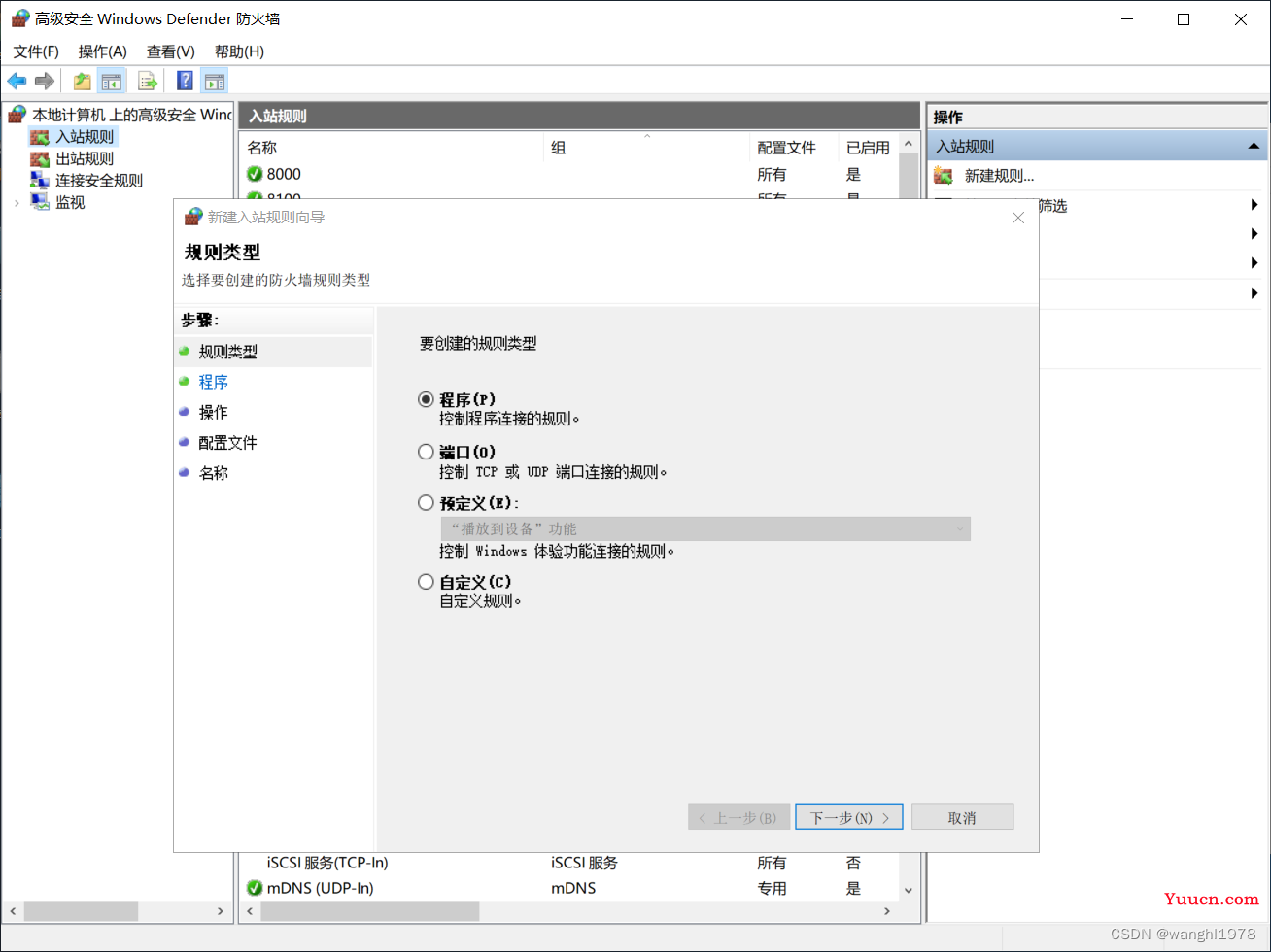The height and width of the screenshot is (952, 1271).
Task: Click the tree pane horizontal scroll left arrow
Action: pos(14,911)
